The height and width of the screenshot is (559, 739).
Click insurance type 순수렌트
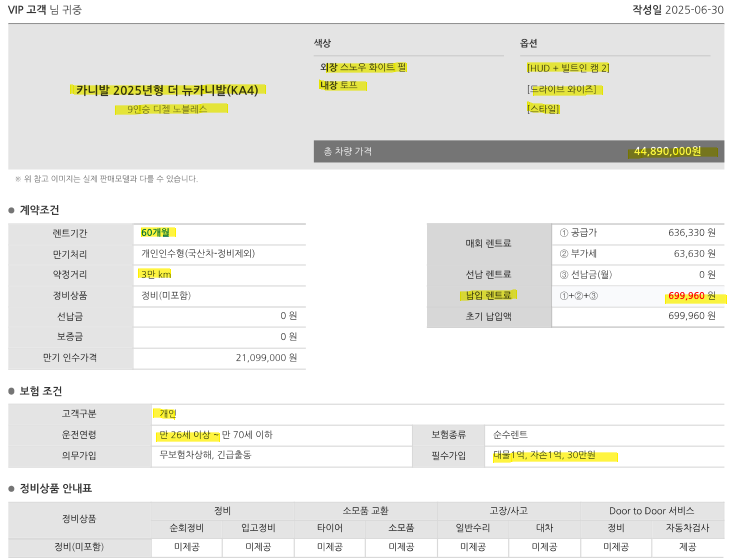510,435
